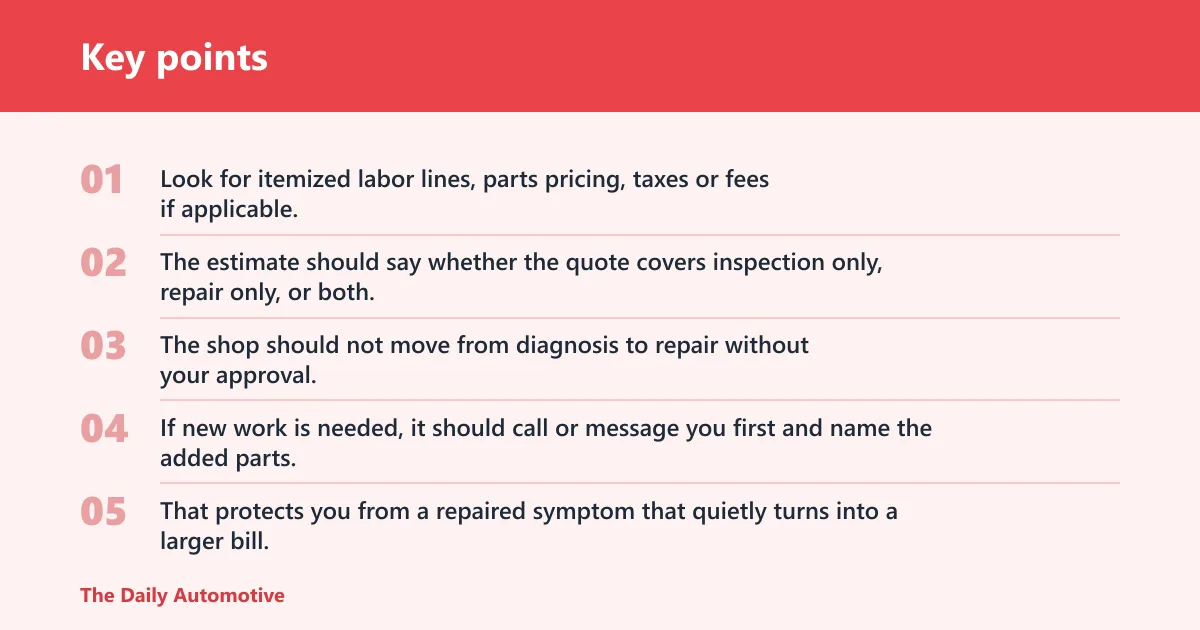Select the number 02 marker
Image resolution: width=1200 pixels, height=630 pixels.
click(x=104, y=263)
